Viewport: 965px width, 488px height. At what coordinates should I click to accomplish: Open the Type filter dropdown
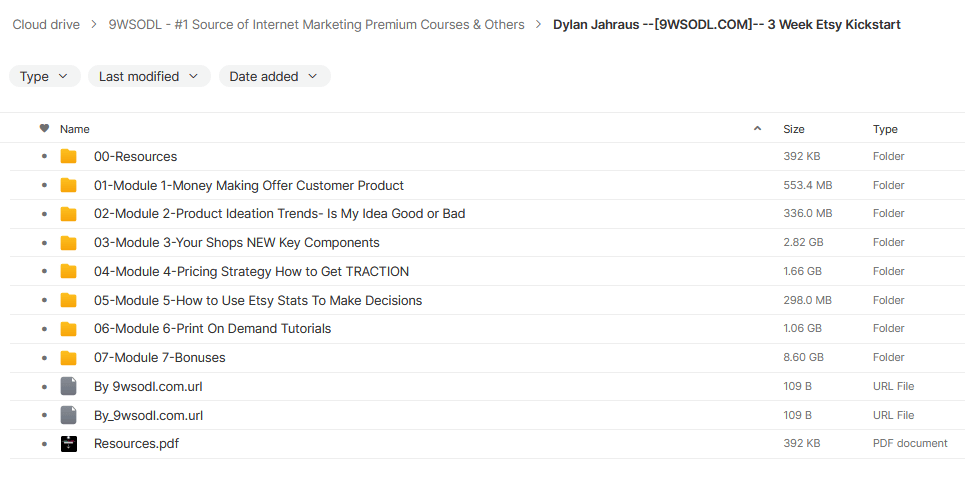tap(44, 76)
